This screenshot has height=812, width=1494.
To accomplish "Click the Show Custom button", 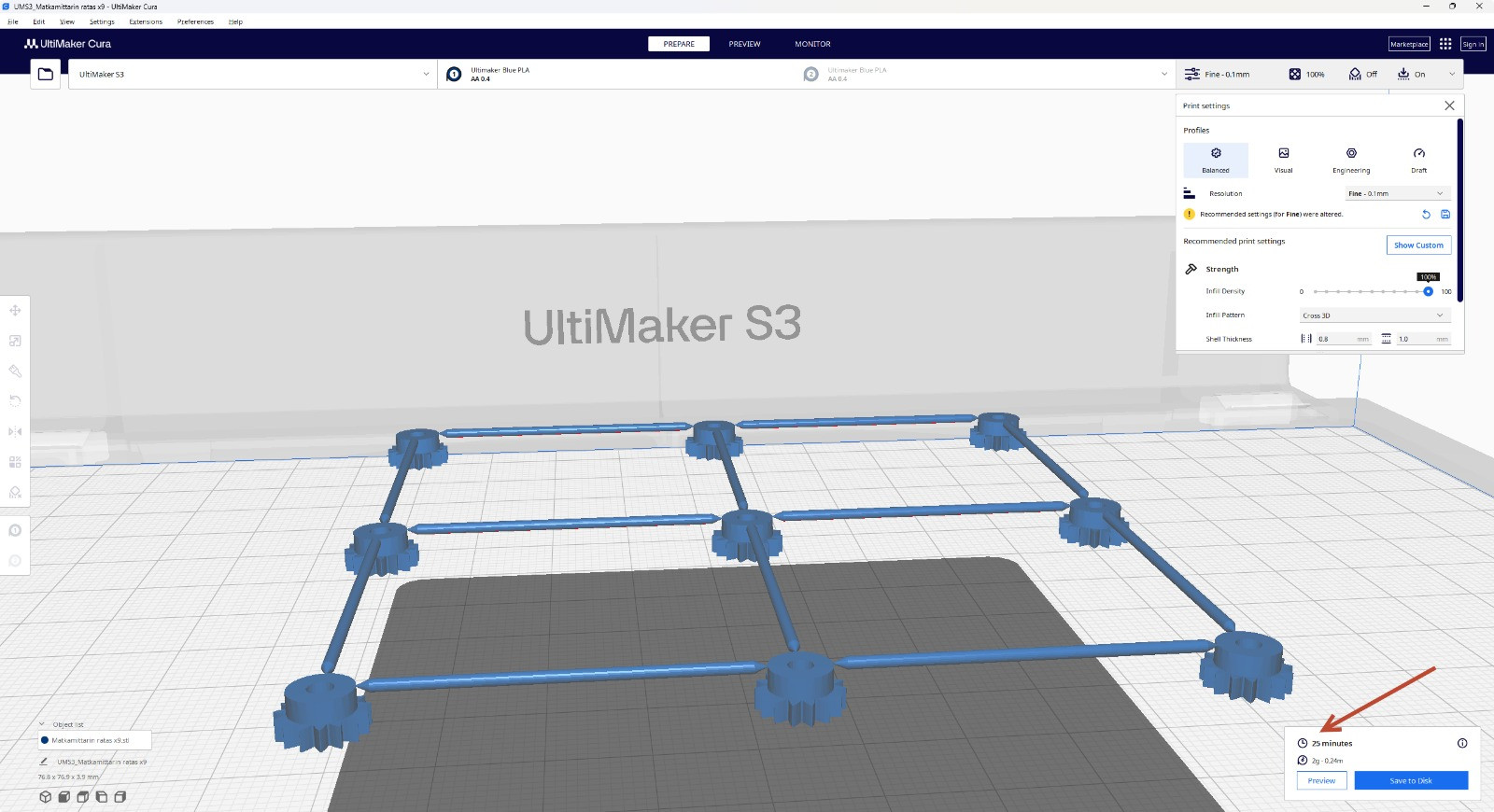I will (x=1418, y=245).
